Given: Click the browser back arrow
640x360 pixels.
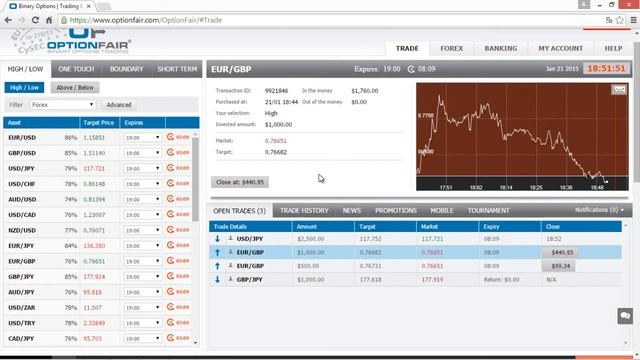Looking at the screenshot, I should (8, 20).
